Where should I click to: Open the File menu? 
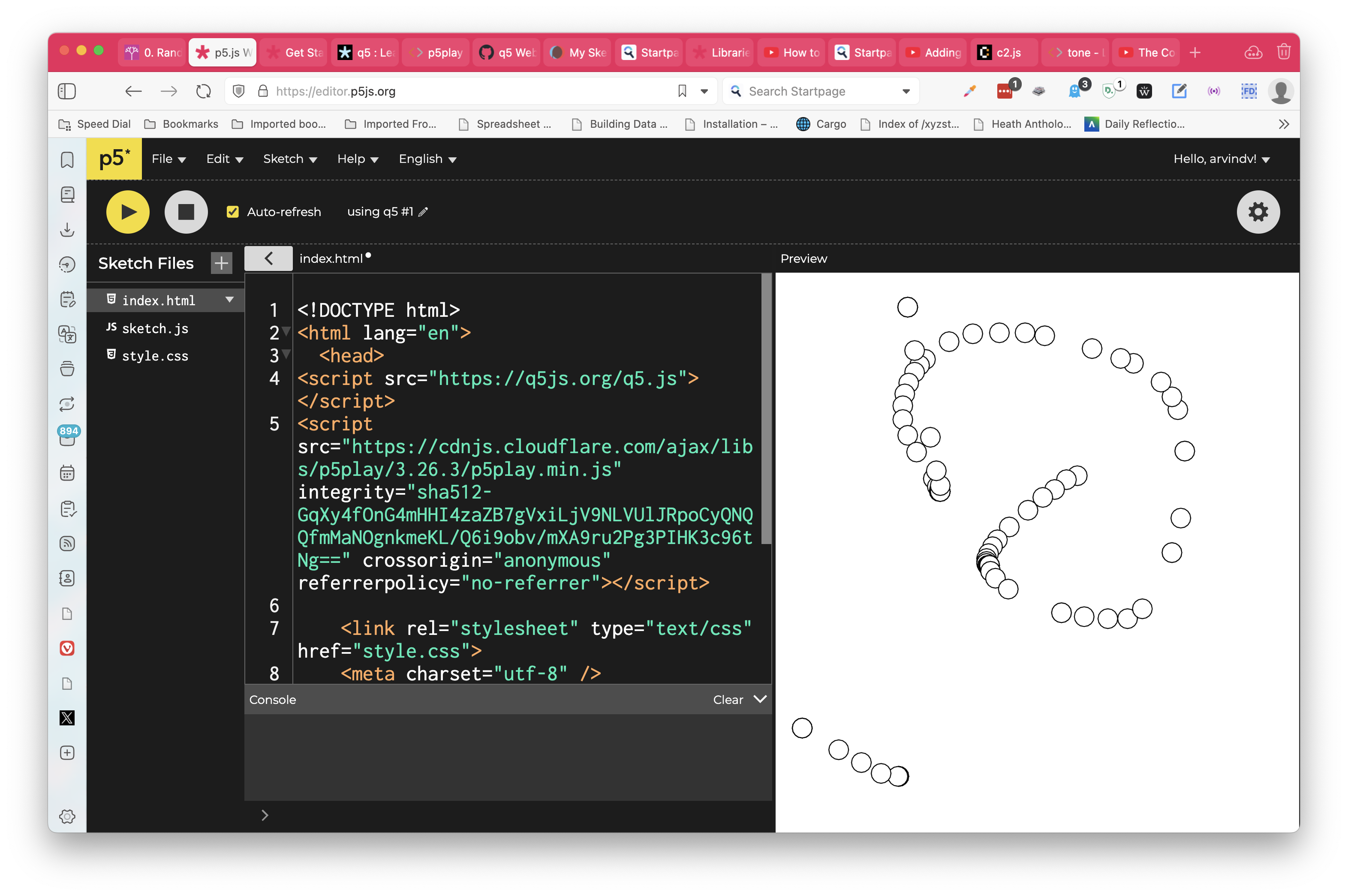point(168,159)
